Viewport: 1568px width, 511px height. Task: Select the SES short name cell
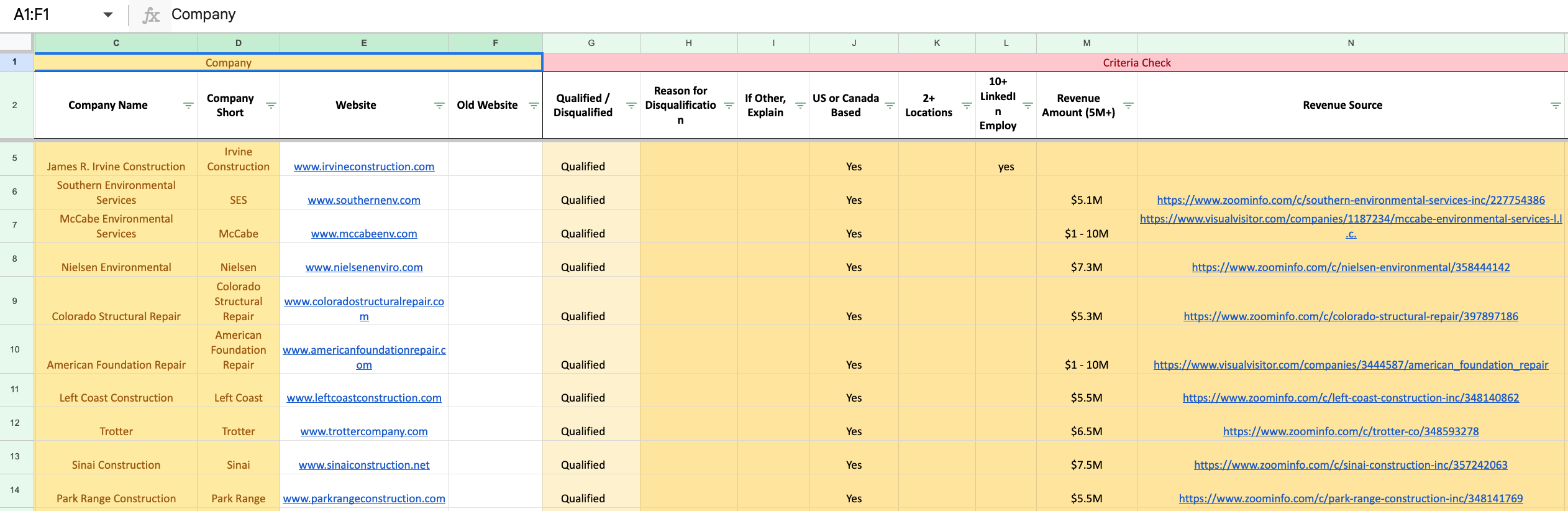click(239, 193)
